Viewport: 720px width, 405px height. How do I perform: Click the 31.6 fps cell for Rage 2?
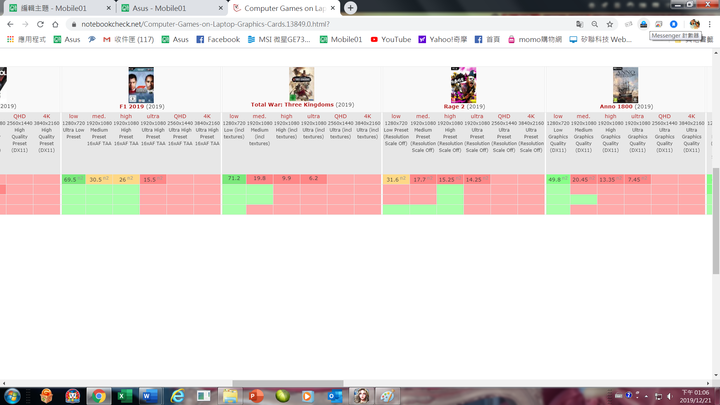point(396,179)
